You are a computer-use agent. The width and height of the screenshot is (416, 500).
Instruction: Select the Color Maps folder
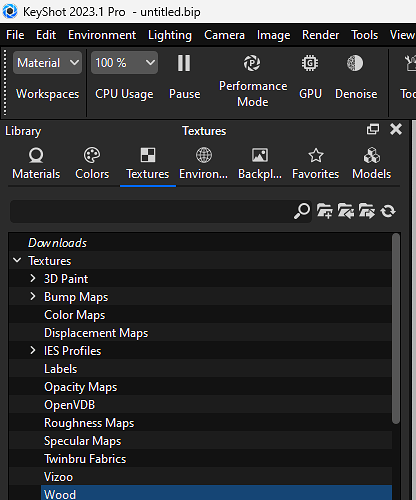coord(75,315)
